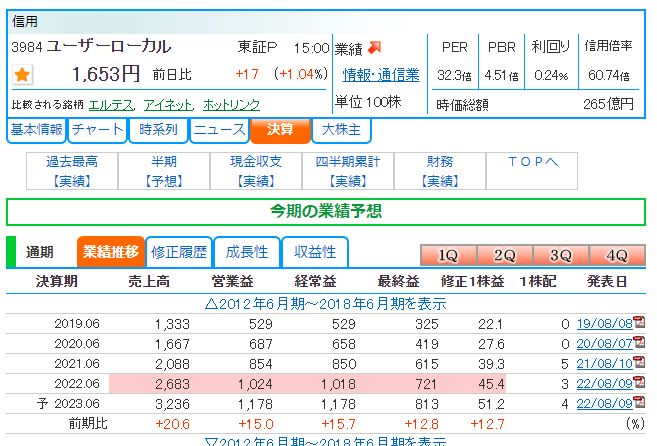Click 2022.06 sales value 2,683
657x446 pixels.
[172, 384]
